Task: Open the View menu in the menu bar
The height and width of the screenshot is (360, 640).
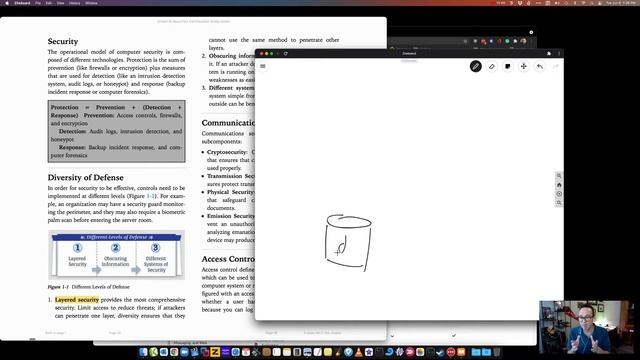Action: click(x=60, y=3)
